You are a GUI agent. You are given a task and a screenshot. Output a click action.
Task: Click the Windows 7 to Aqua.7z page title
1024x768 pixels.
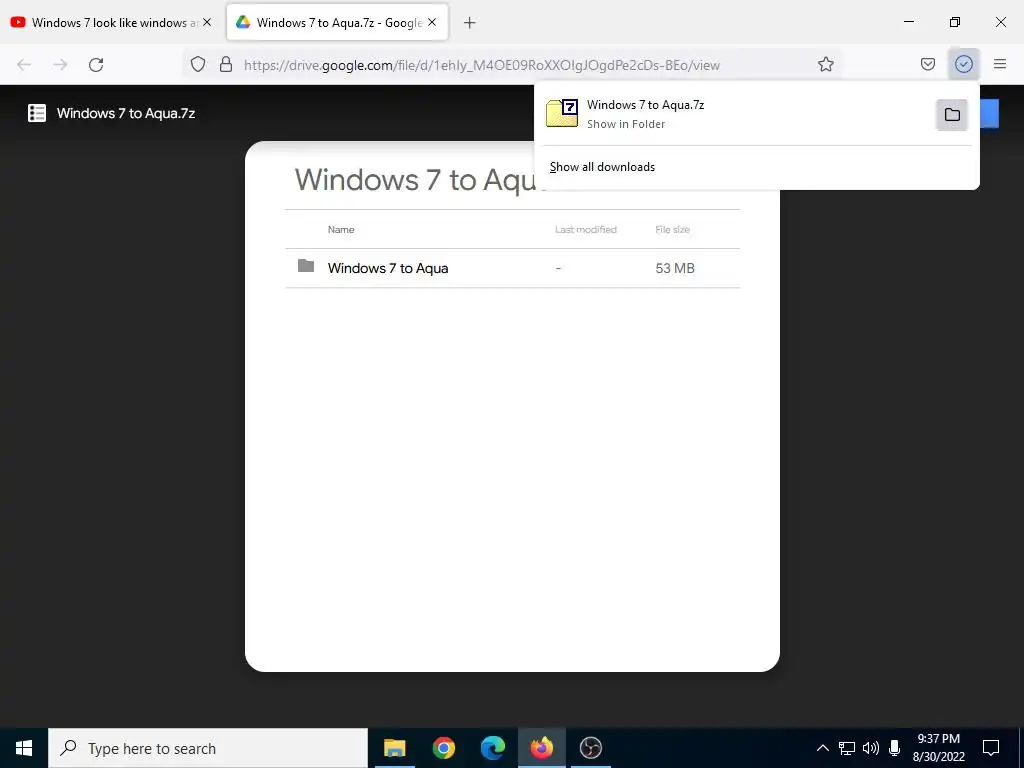point(126,113)
